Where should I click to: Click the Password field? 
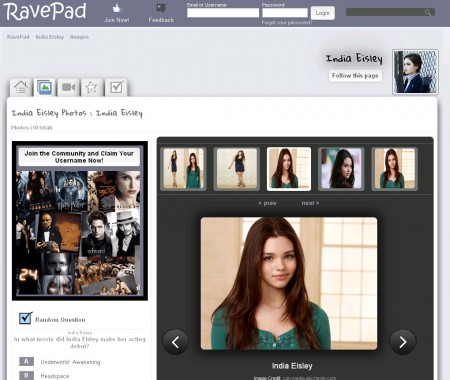(x=285, y=13)
